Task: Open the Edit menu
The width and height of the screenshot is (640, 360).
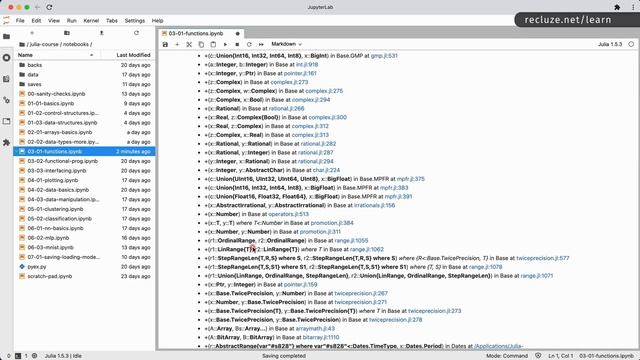Action: 36,20
